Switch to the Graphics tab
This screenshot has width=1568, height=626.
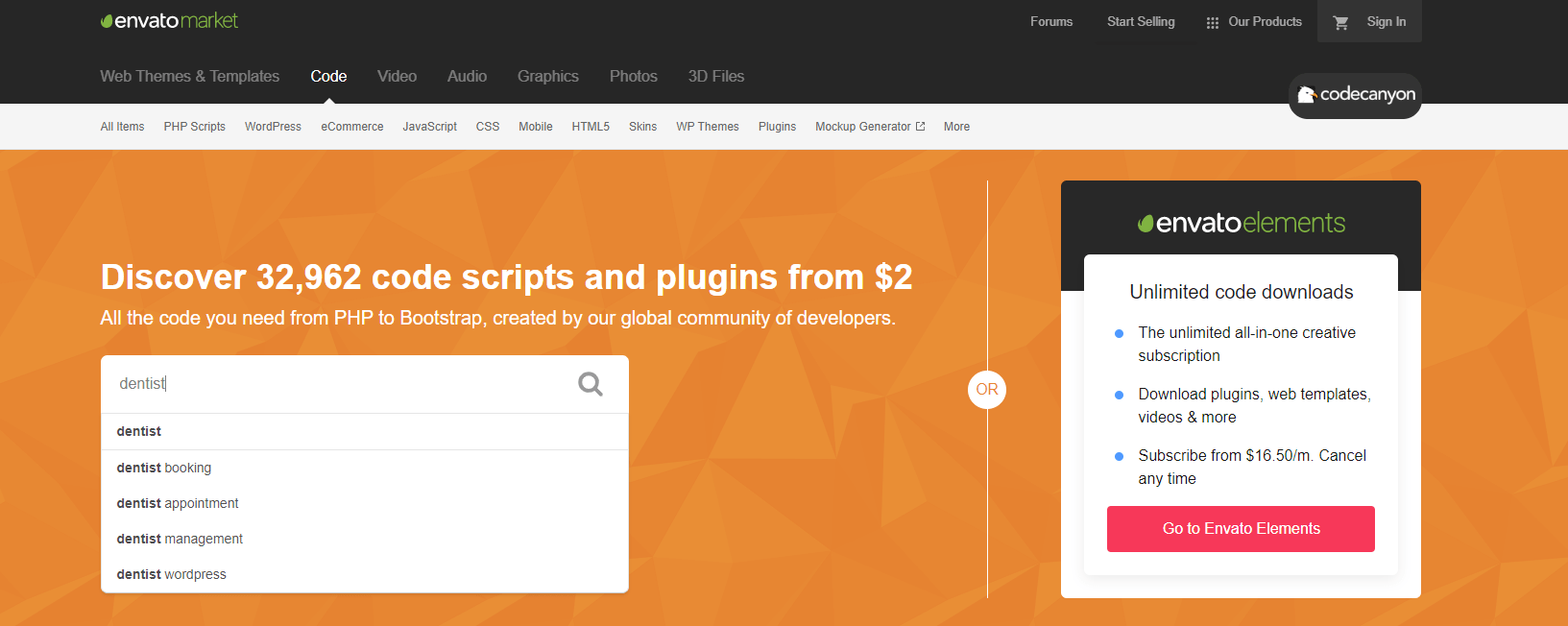tap(548, 76)
